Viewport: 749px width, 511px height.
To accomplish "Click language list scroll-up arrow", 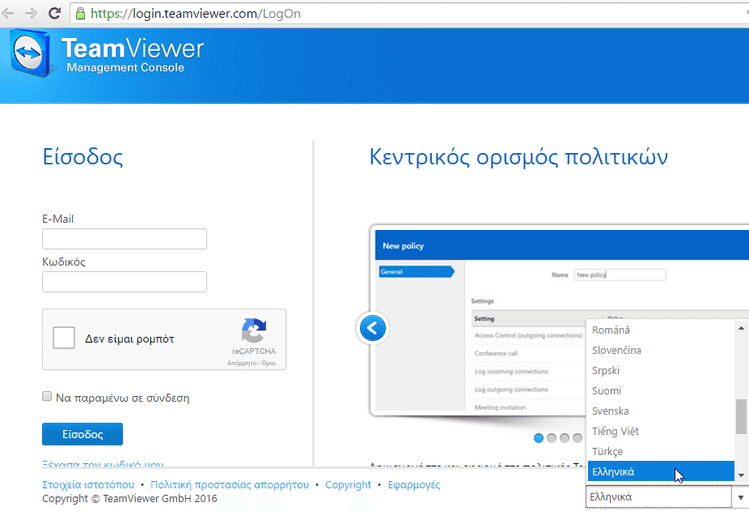I will [741, 328].
